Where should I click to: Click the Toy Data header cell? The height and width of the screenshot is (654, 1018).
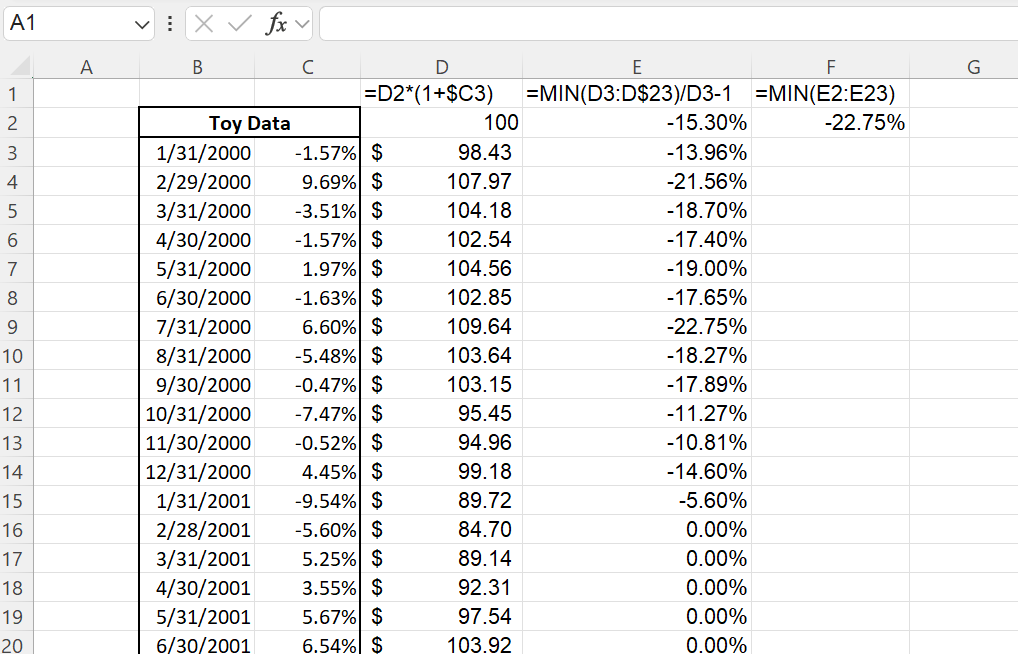click(249, 123)
